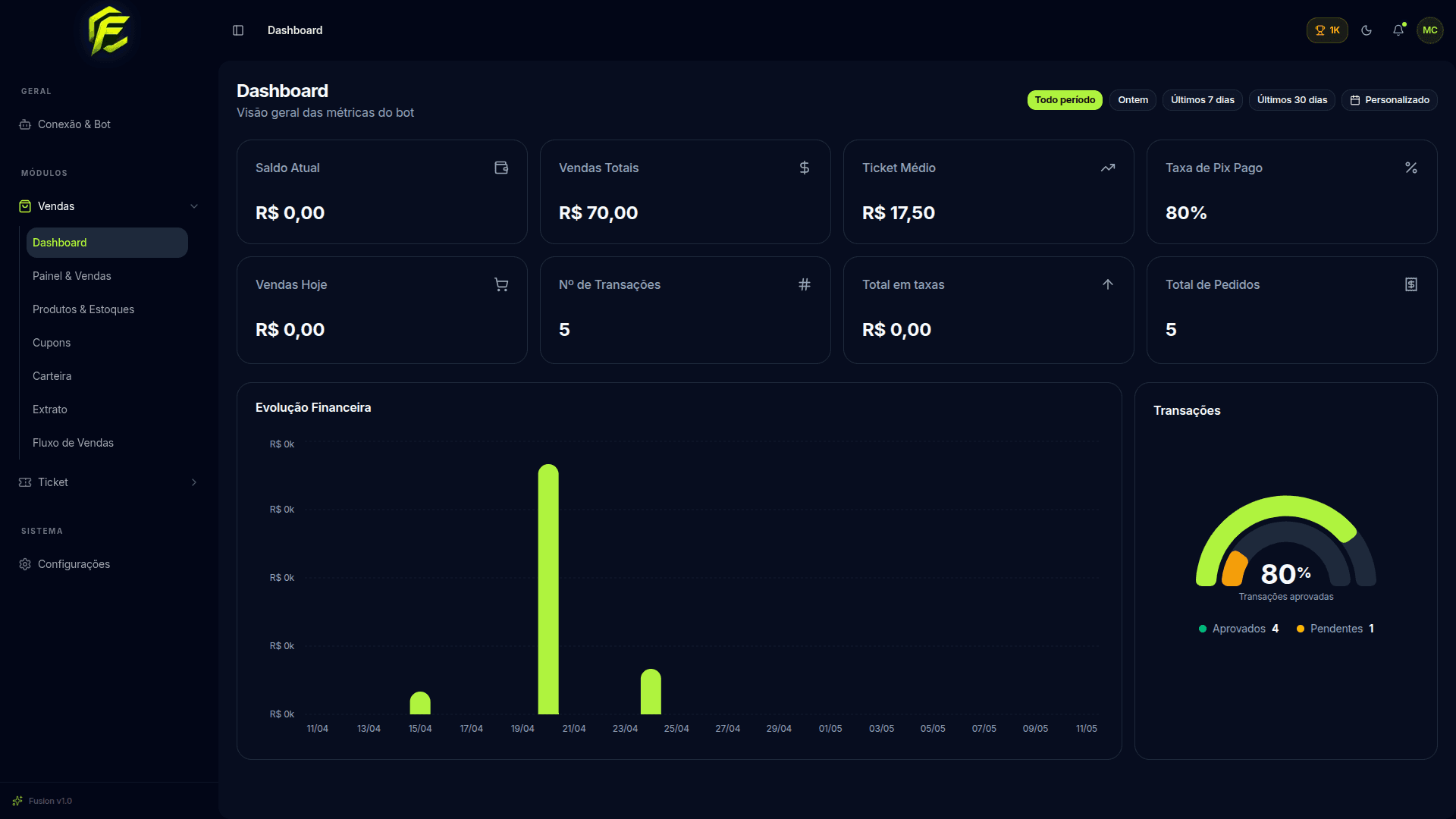Viewport: 1456px width, 819px height.
Task: Click the notification bell icon
Action: [1398, 30]
